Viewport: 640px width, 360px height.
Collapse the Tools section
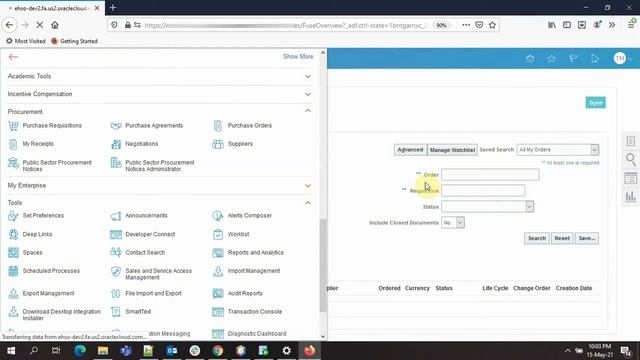[308, 203]
